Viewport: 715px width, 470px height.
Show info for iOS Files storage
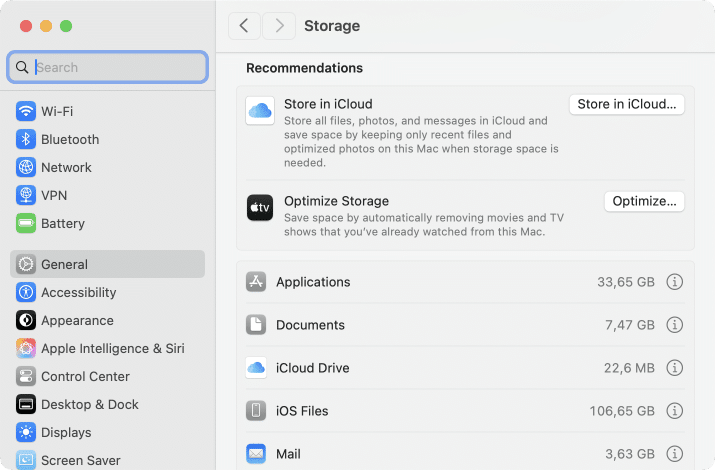pyautogui.click(x=674, y=410)
